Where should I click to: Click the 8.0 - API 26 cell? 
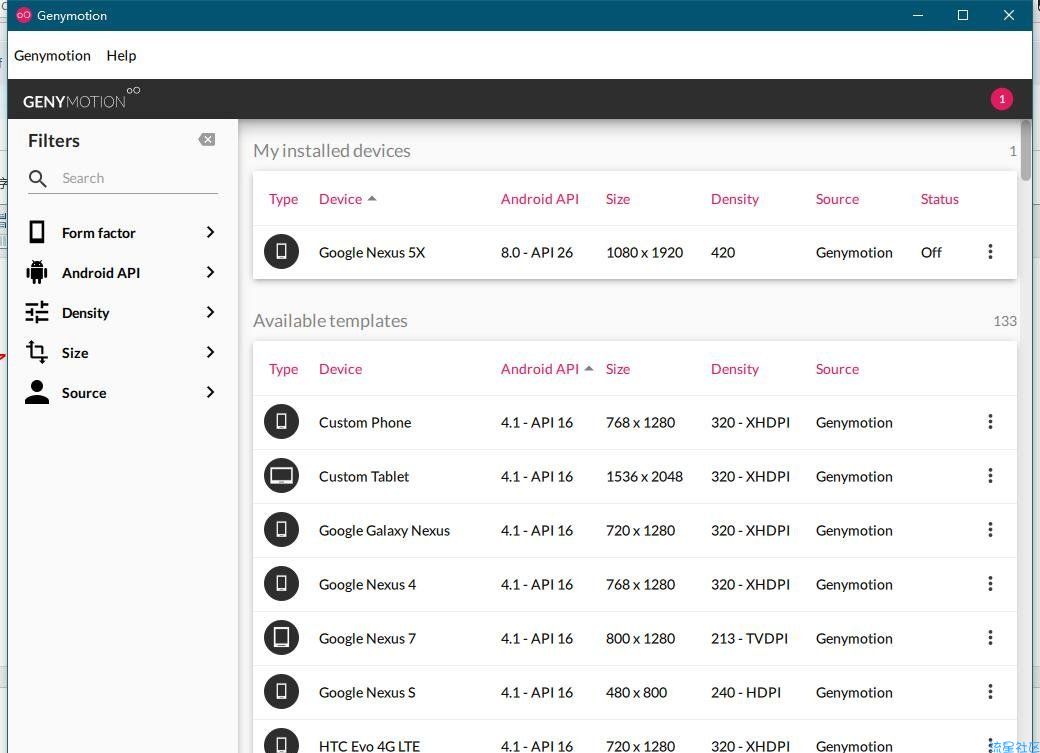click(537, 252)
